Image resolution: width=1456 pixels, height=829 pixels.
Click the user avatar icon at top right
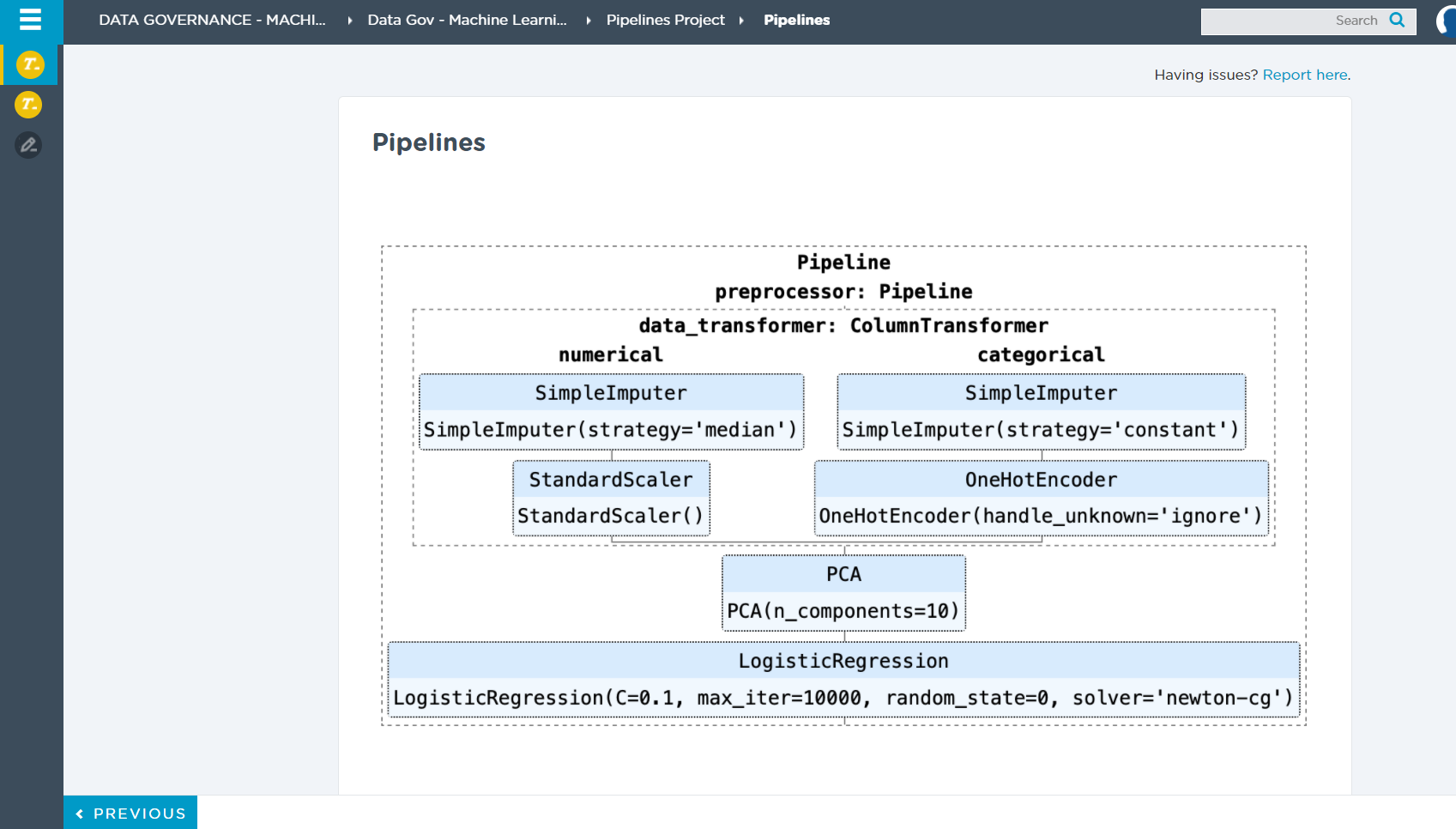coord(1447,21)
